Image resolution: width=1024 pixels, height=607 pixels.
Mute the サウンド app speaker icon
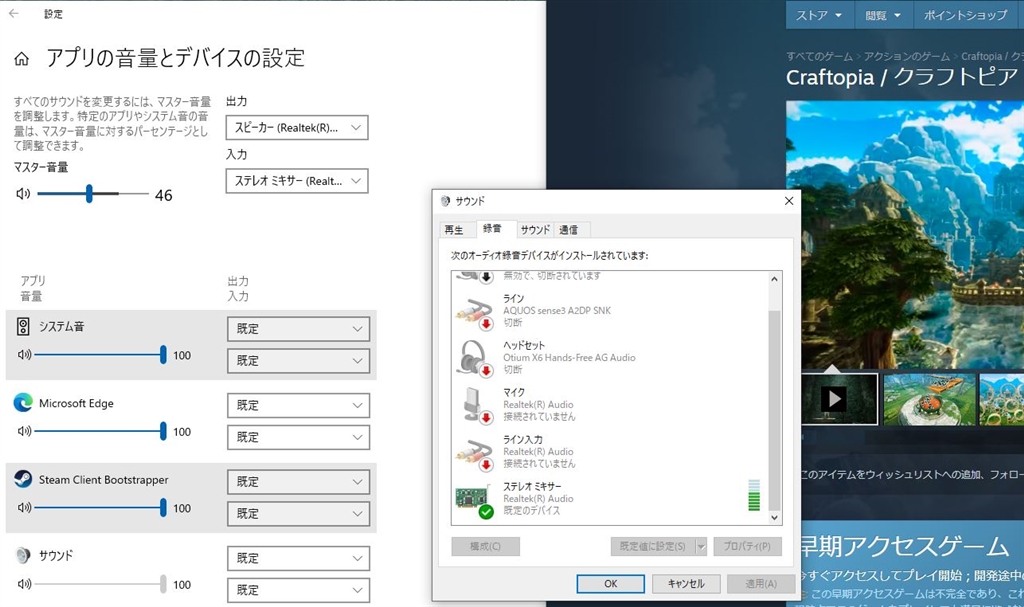coord(24,584)
